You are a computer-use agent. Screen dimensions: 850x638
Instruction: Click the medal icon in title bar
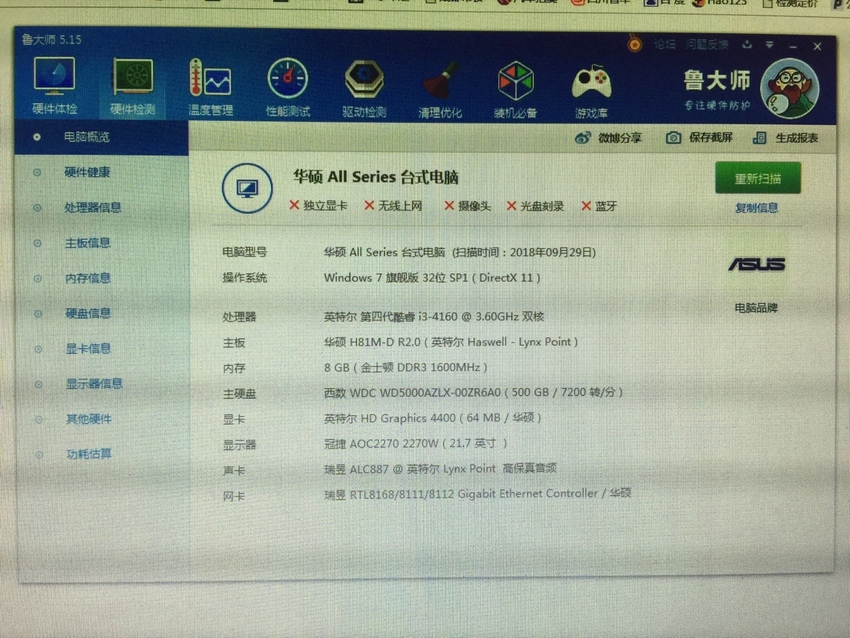click(x=634, y=44)
